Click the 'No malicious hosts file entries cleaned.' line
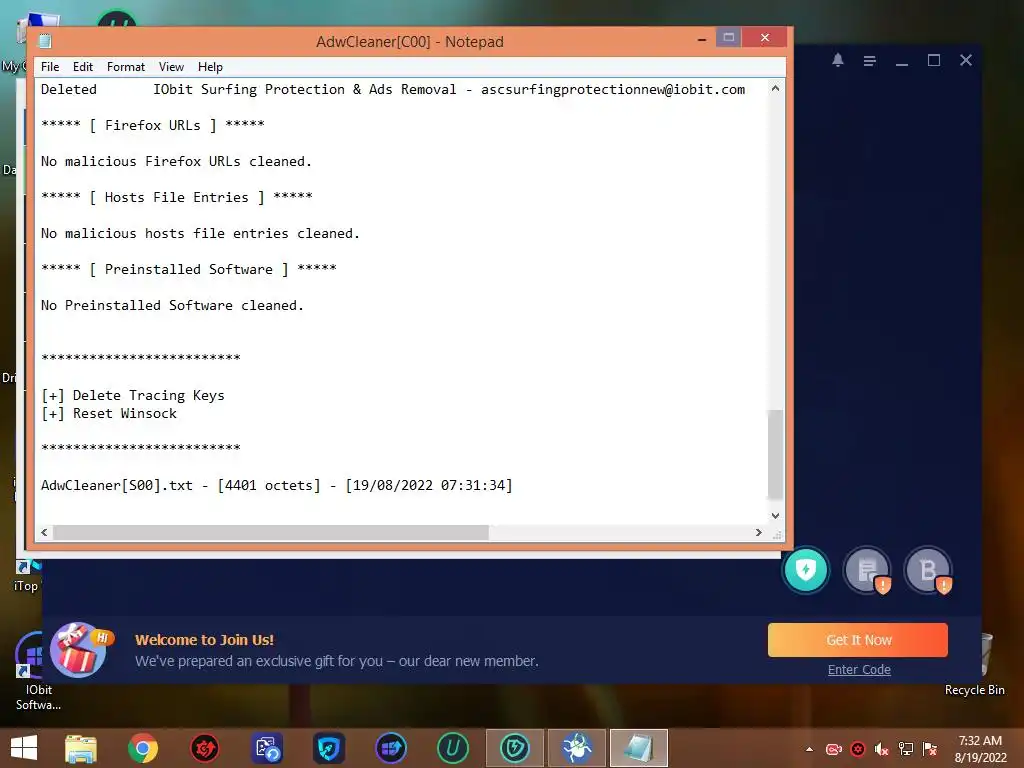 coord(200,233)
